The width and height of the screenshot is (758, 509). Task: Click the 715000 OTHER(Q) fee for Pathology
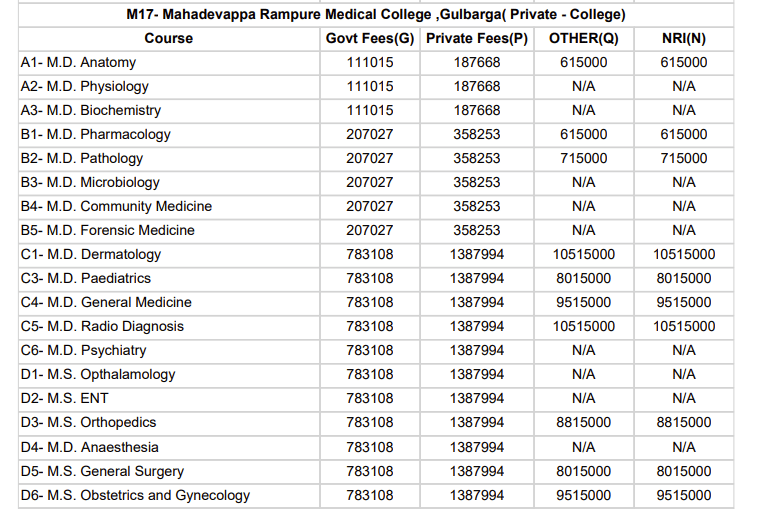pos(583,158)
